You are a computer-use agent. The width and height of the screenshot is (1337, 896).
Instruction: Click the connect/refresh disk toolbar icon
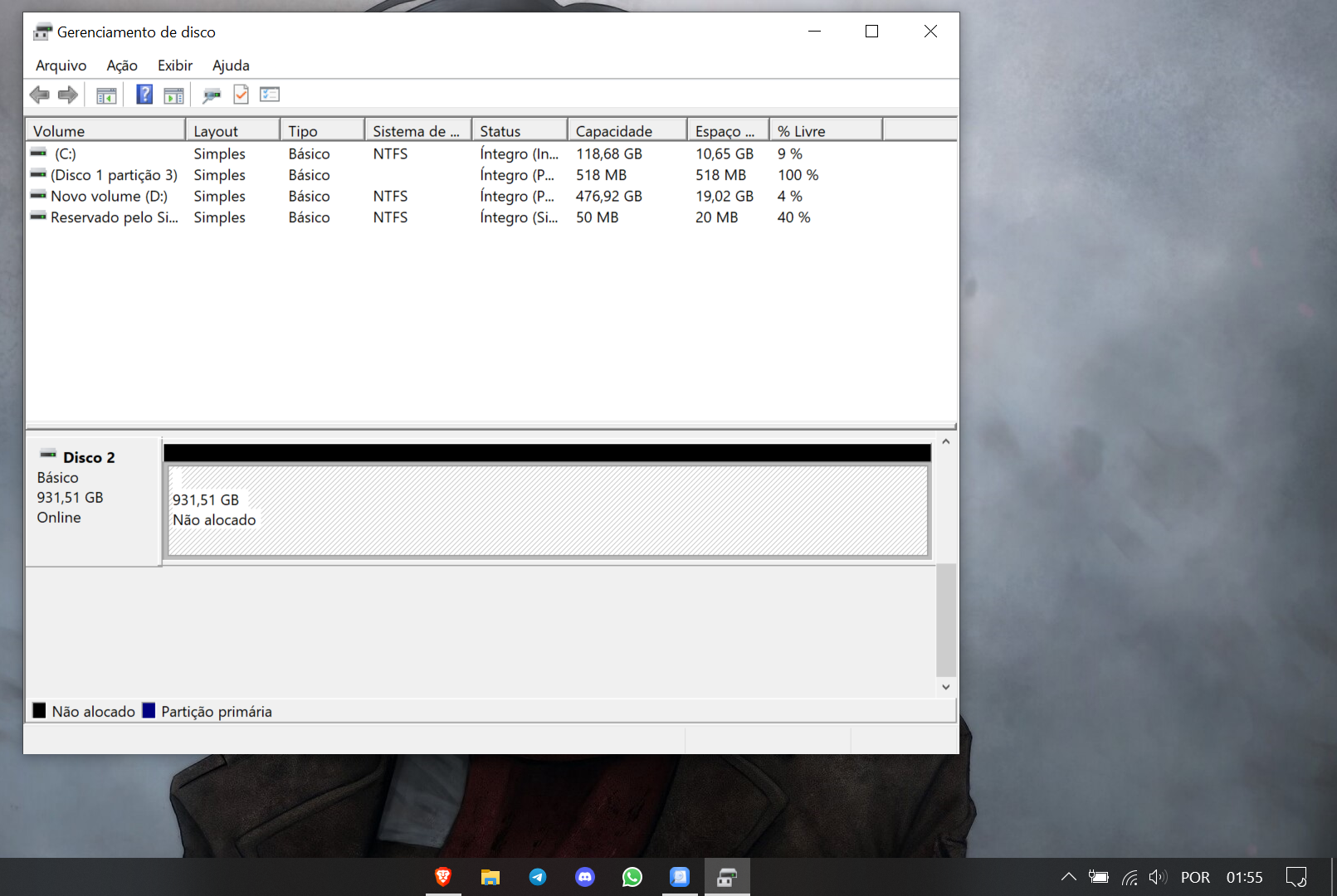(212, 95)
